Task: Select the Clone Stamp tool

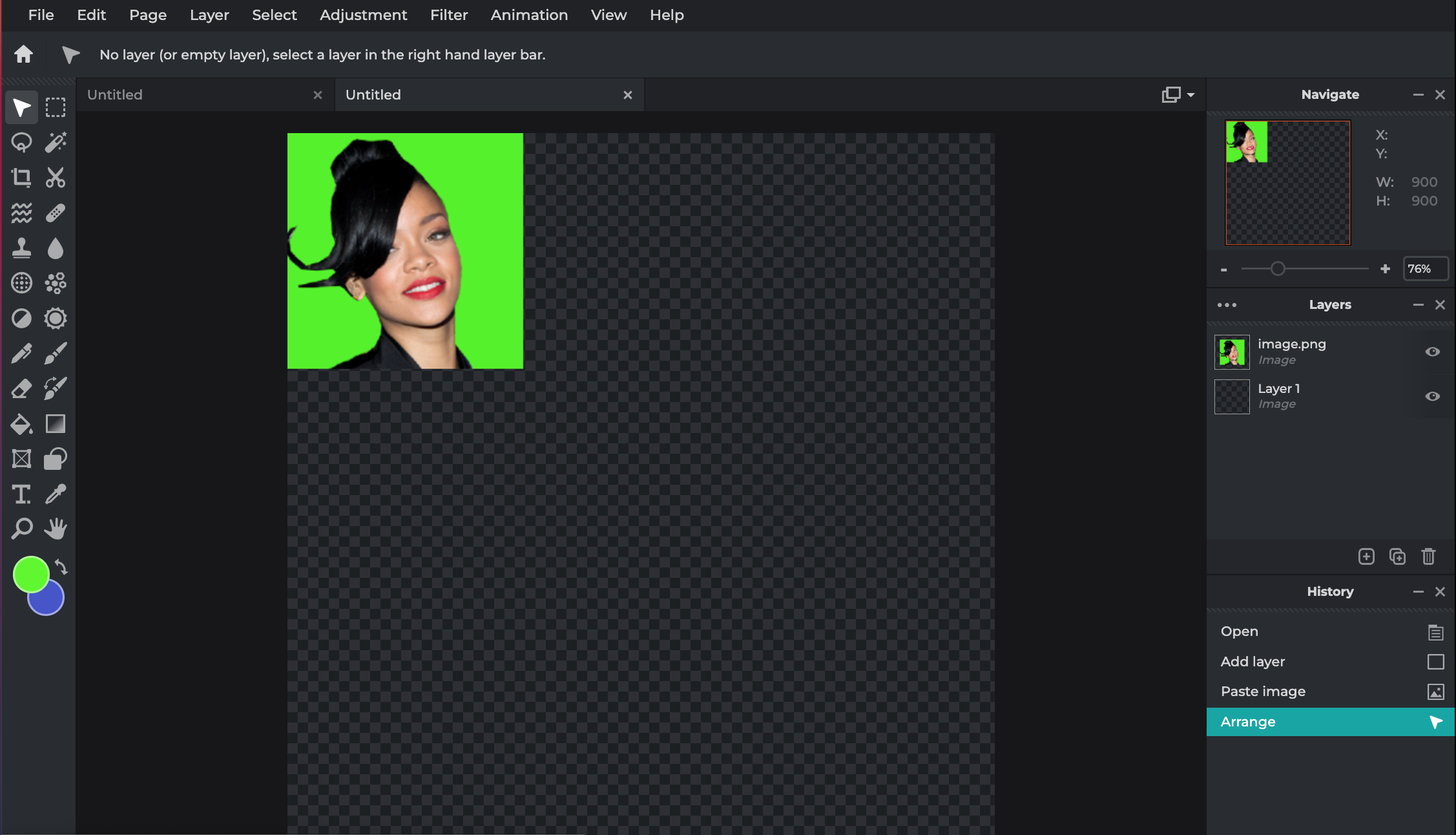Action: click(21, 248)
